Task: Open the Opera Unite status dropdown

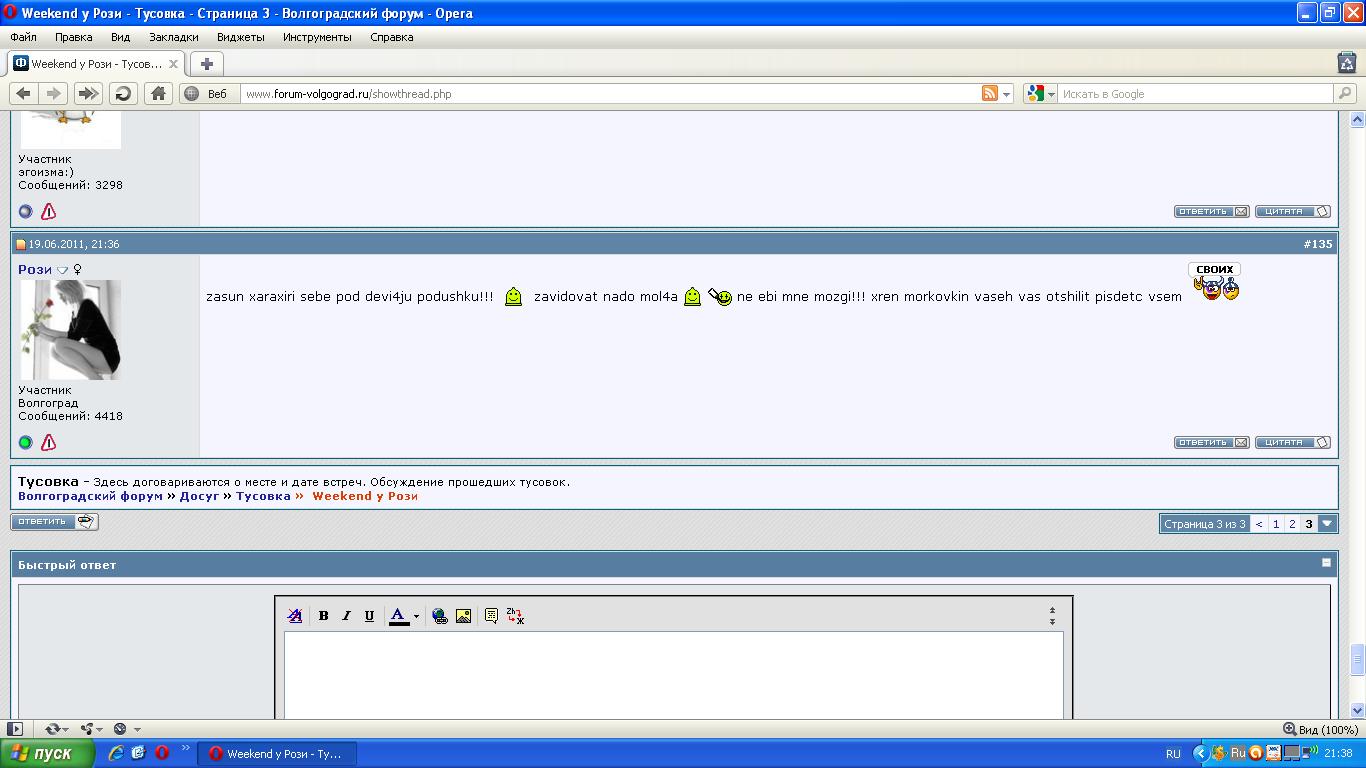Action: pos(92,729)
